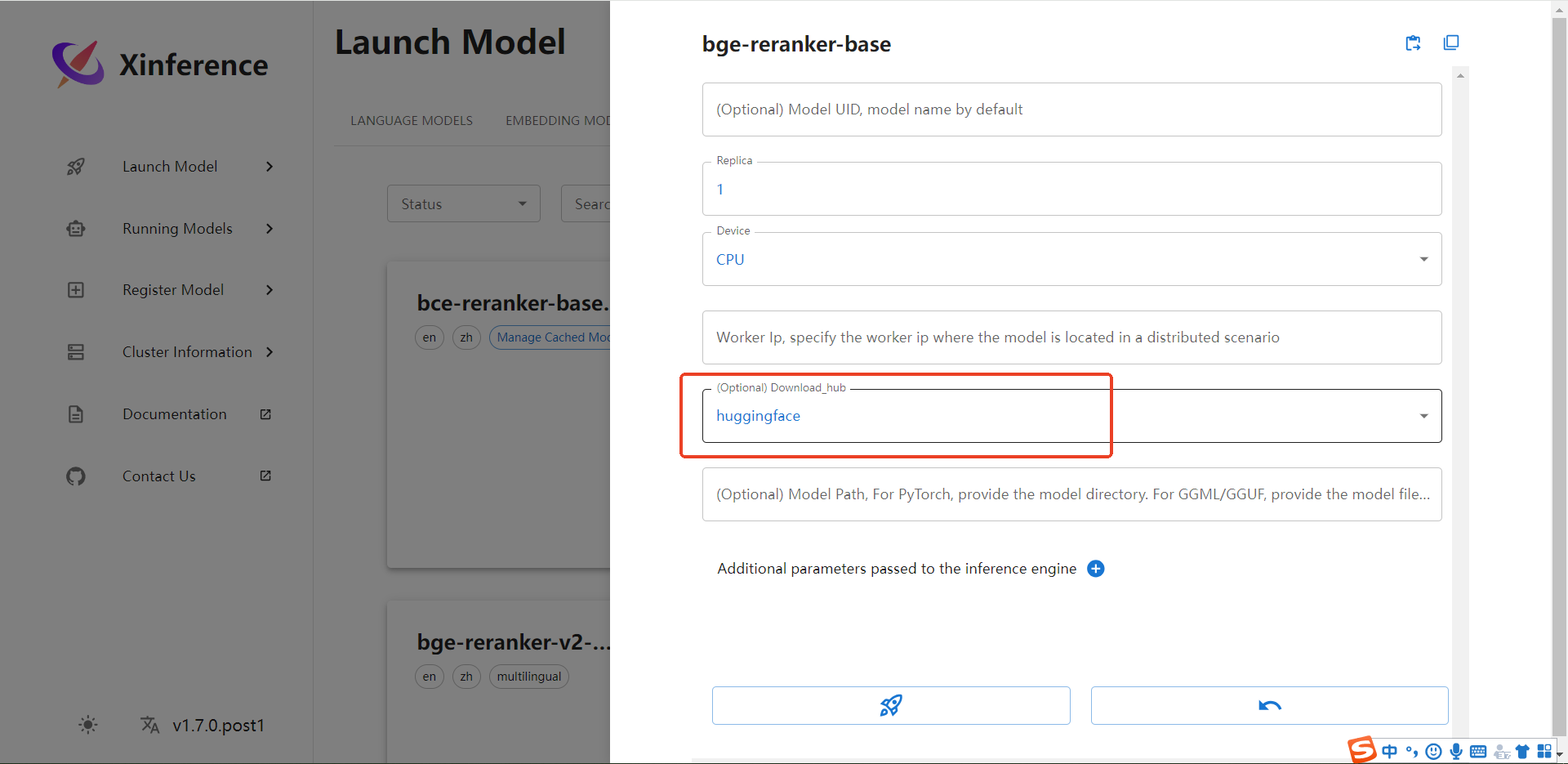1568x764 pixels.
Task: Click the bge-reranker-base drawer title
Action: click(796, 44)
